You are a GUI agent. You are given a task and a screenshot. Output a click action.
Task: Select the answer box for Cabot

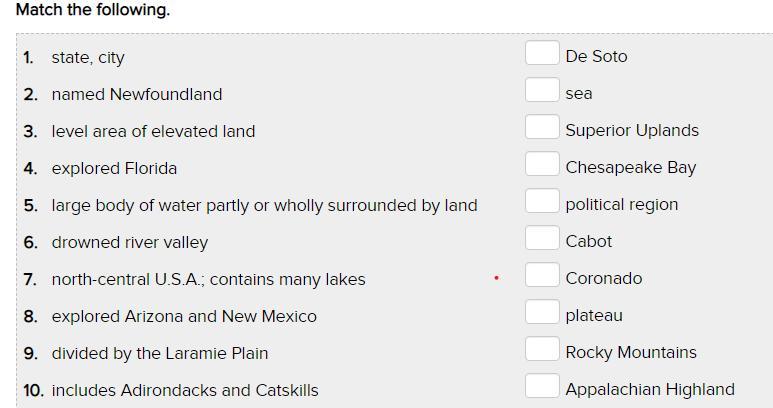(x=541, y=238)
